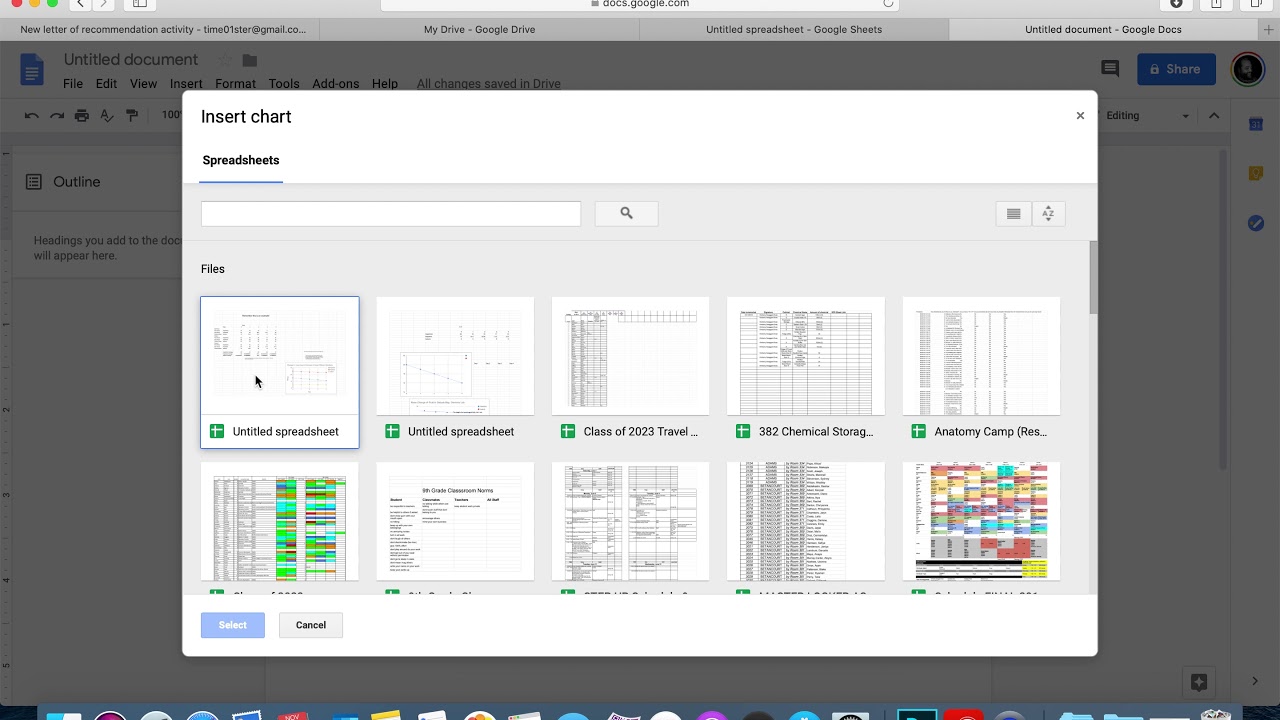Click the browser downloads icon
Viewport: 1280px width, 720px height.
1176,4
